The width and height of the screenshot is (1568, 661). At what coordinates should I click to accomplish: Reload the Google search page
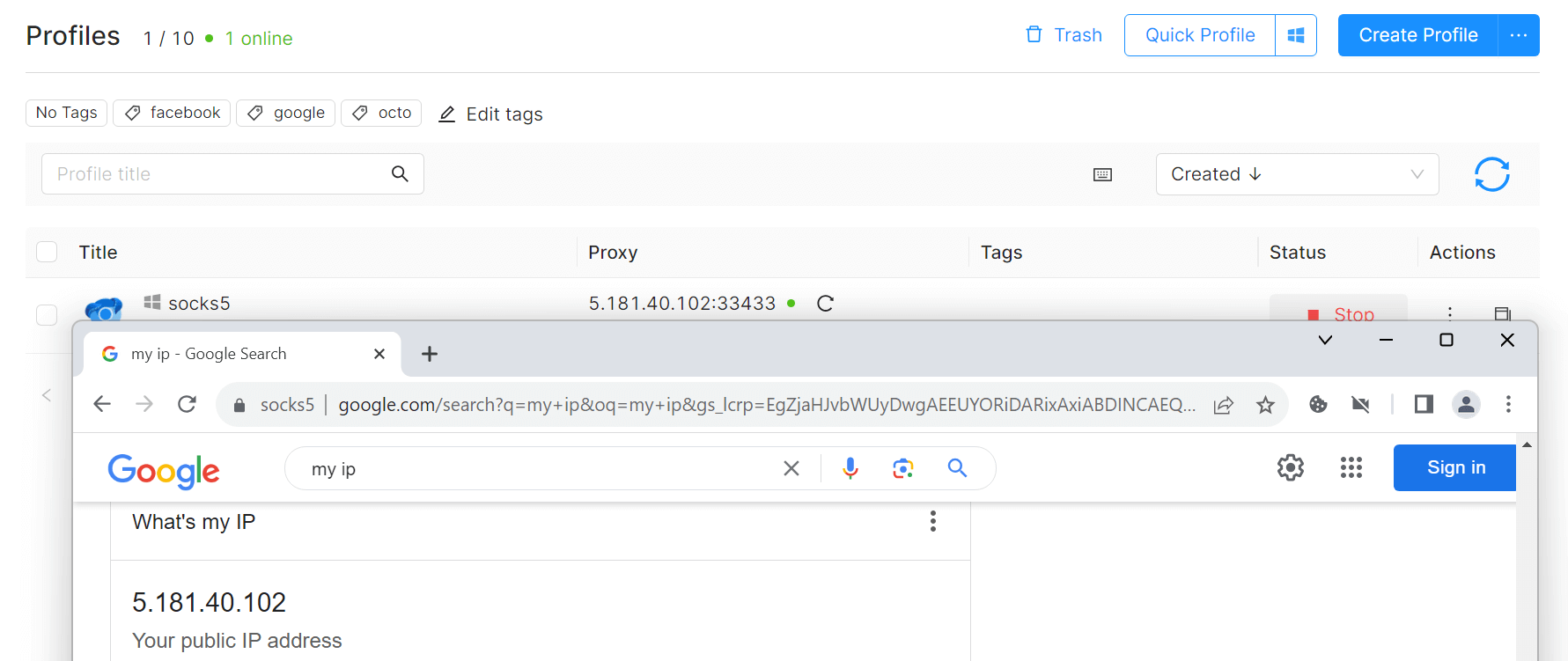pos(187,404)
